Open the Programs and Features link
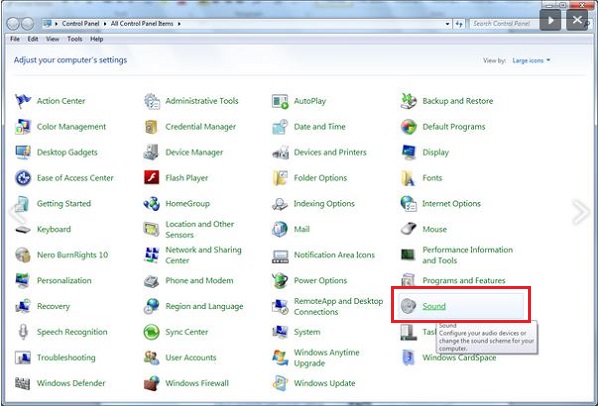 pos(463,281)
